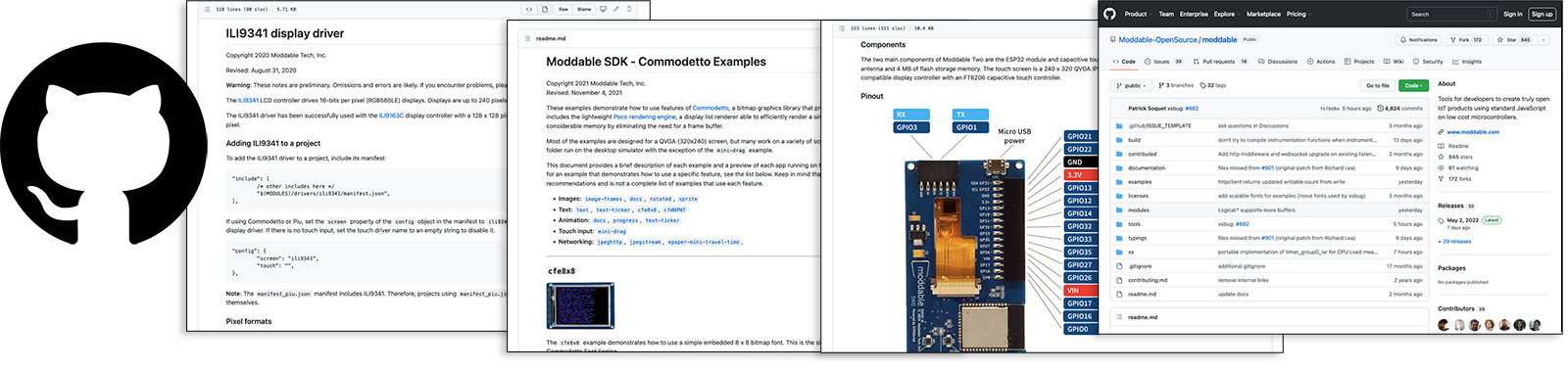This screenshot has height=372, width=1568.
Task: Open the dropdown arrow beside Star
Action: click(x=1543, y=40)
